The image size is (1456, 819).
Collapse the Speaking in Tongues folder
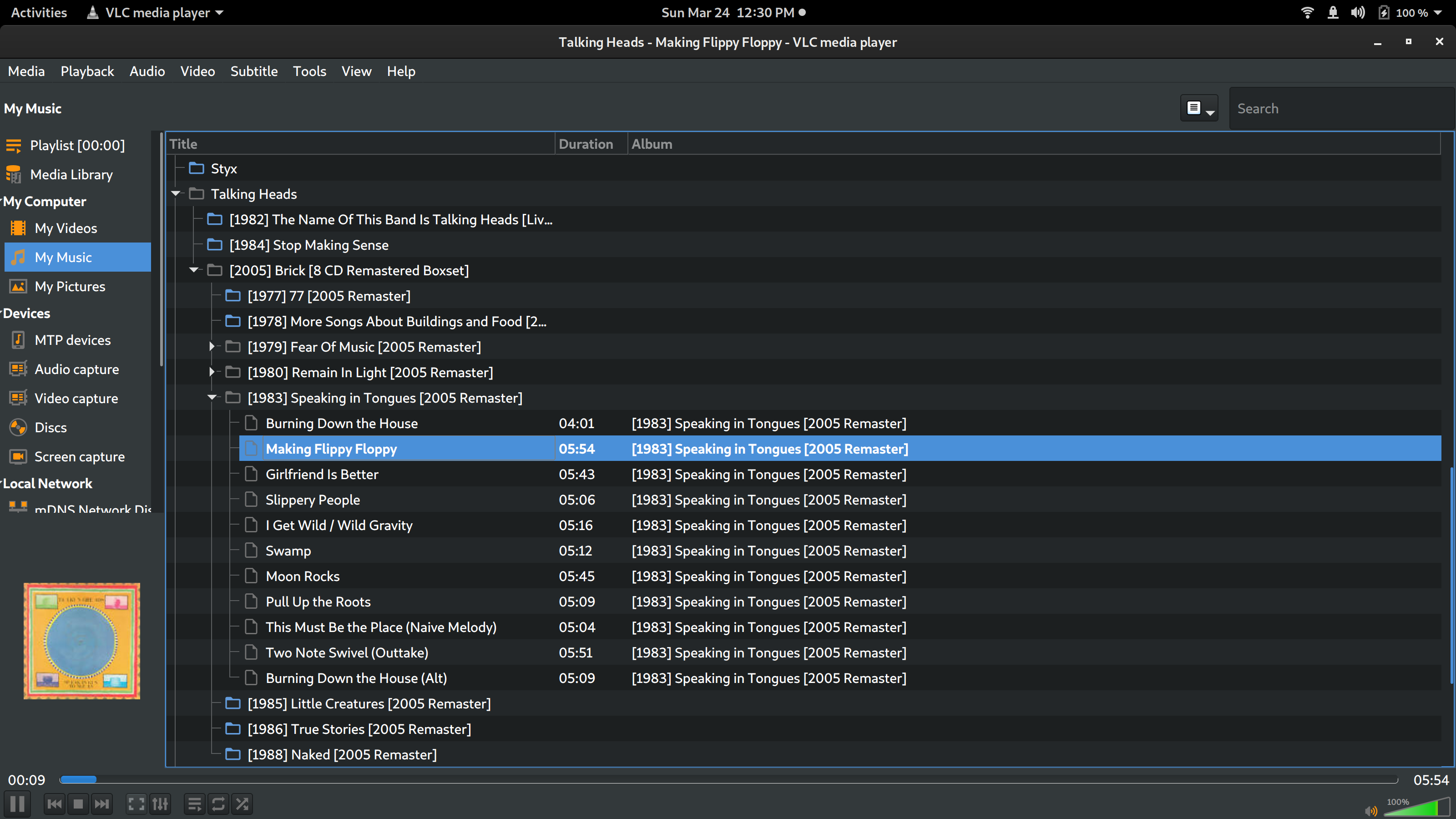click(212, 397)
